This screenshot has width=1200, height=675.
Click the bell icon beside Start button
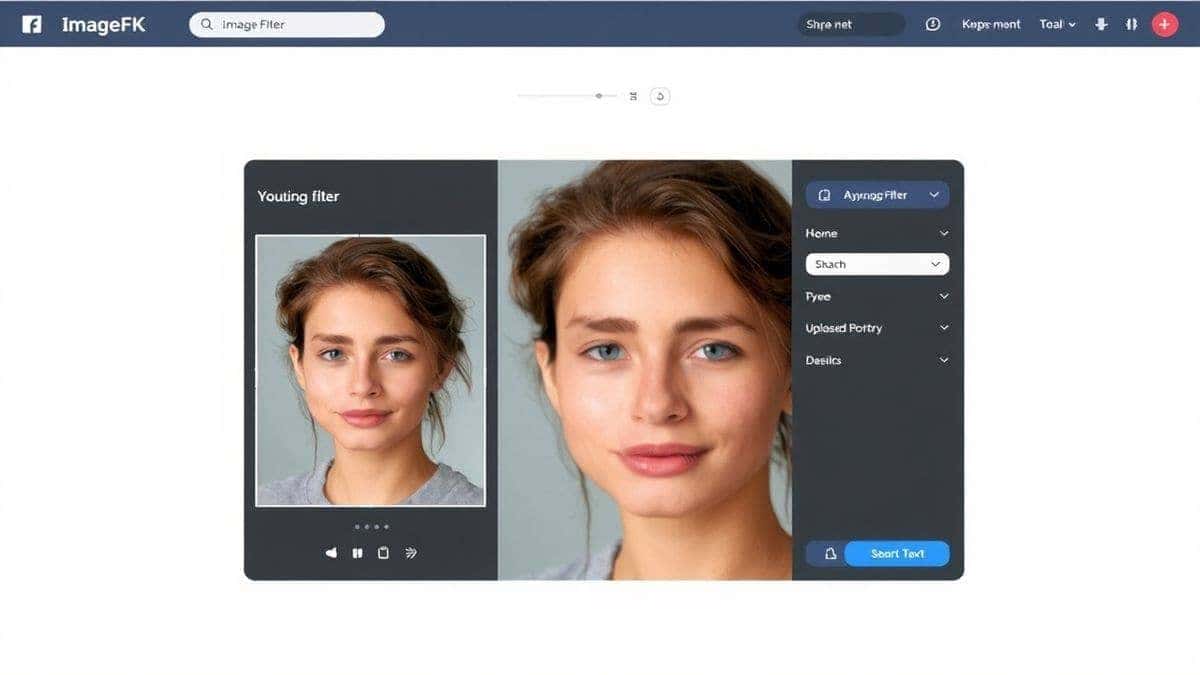[x=829, y=554]
